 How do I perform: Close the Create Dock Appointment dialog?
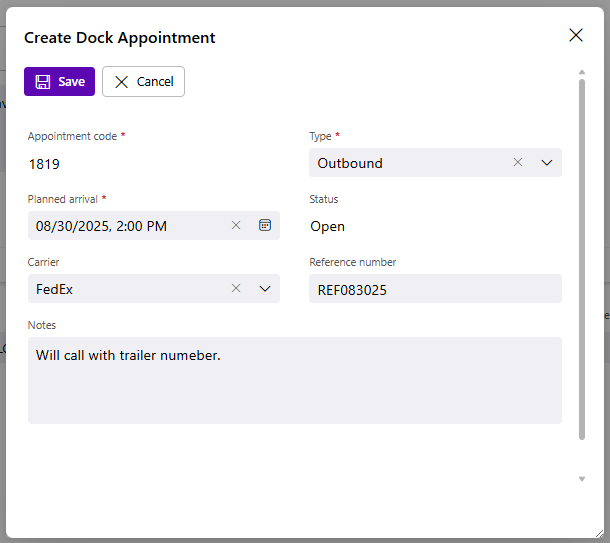pyautogui.click(x=576, y=36)
